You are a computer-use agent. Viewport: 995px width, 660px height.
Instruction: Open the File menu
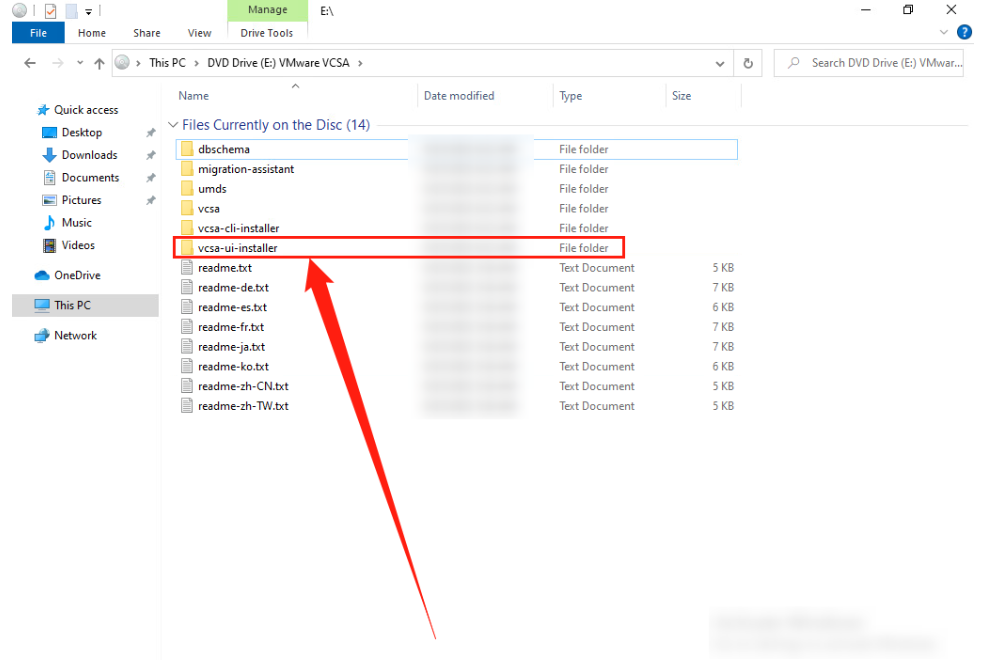point(38,33)
